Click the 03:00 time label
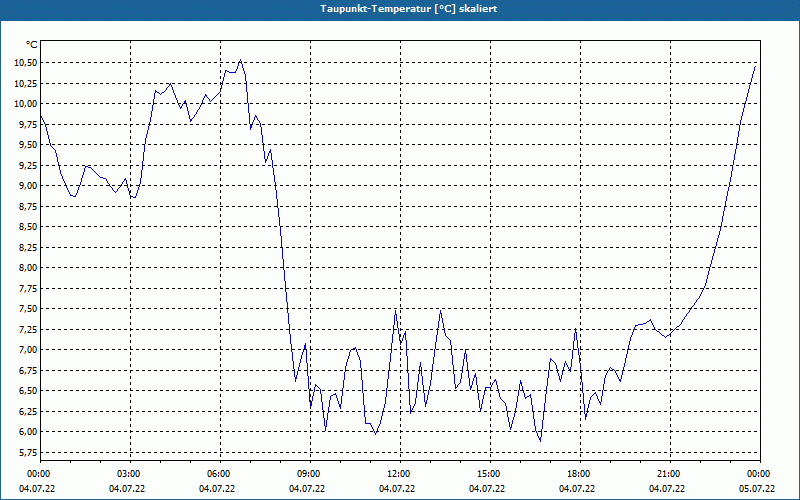800x500 pixels. pyautogui.click(x=130, y=474)
